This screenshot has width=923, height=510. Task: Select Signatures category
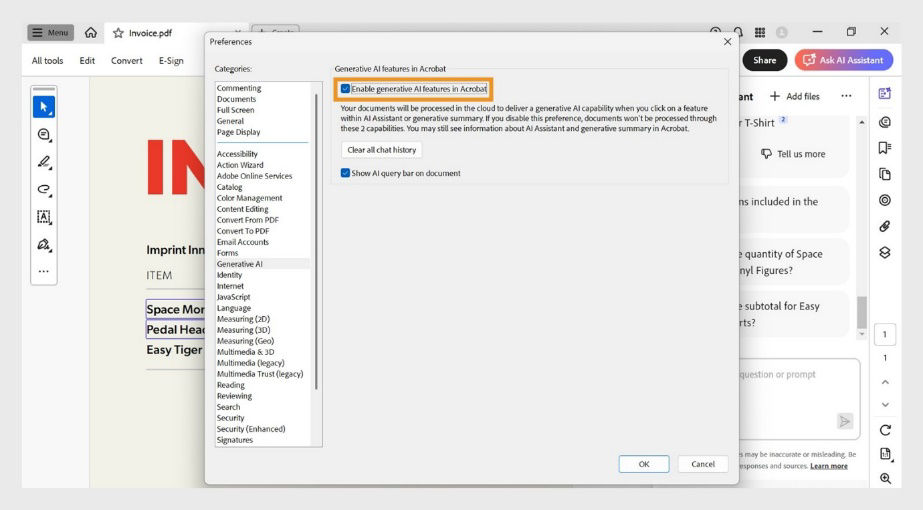[x=235, y=440]
